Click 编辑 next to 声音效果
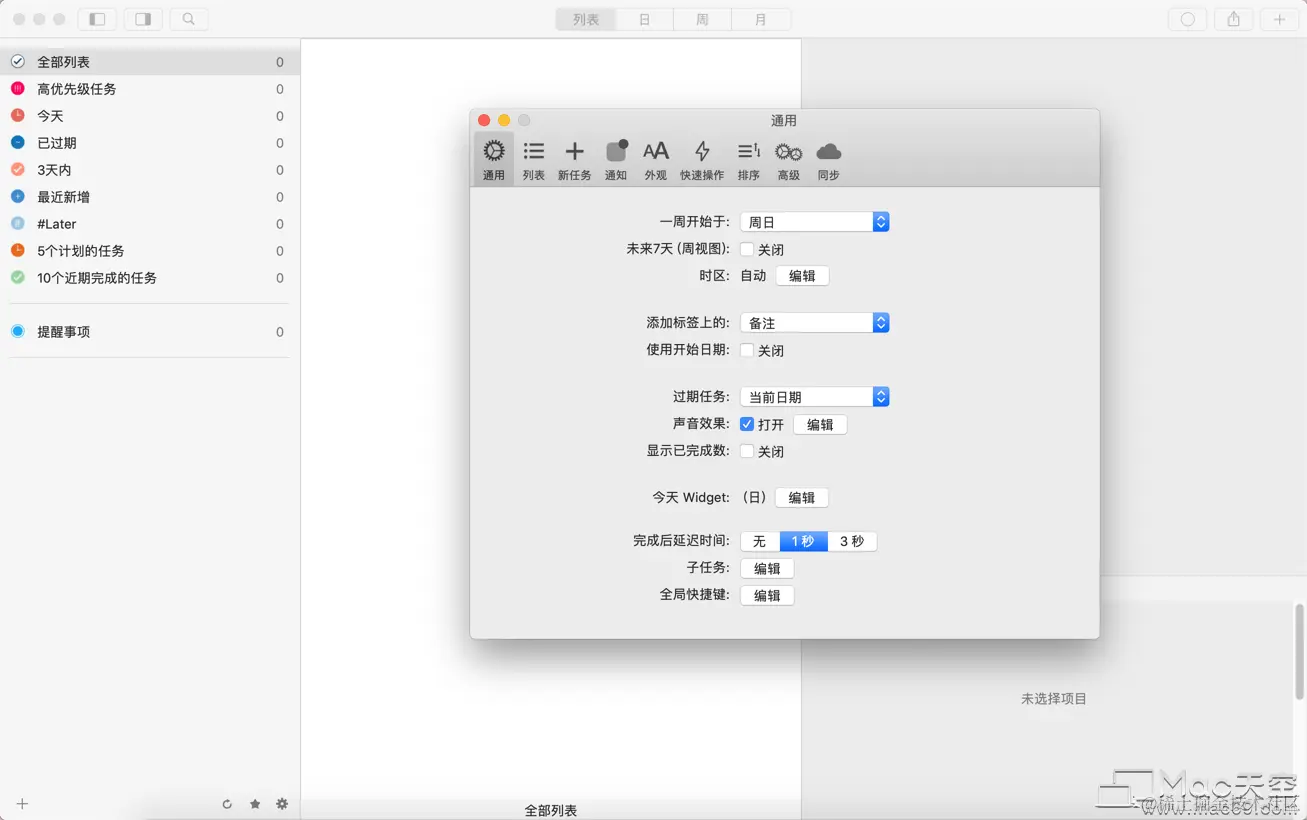Image resolution: width=1307 pixels, height=820 pixels. click(820, 425)
